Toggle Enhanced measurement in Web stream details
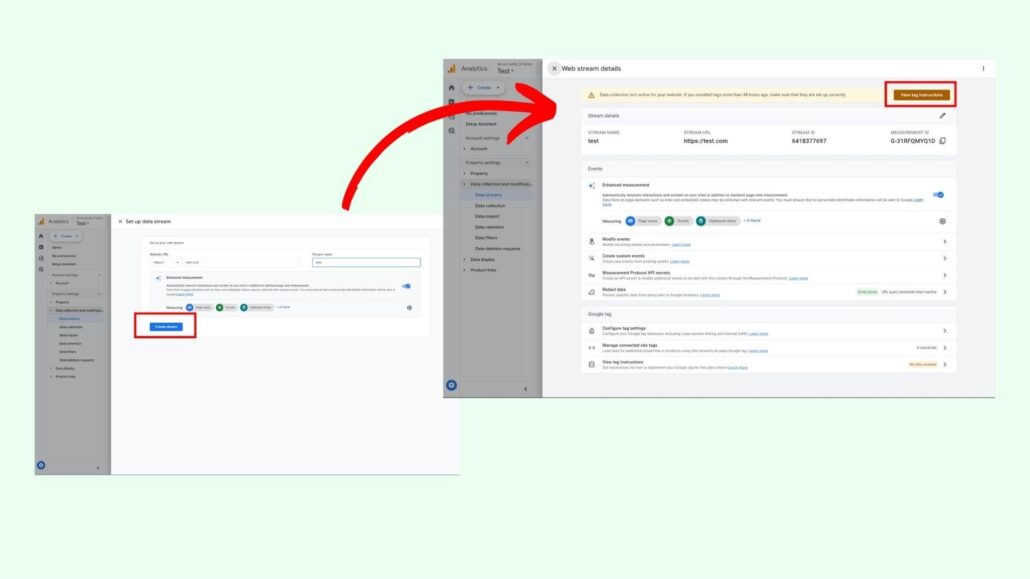 (938, 195)
